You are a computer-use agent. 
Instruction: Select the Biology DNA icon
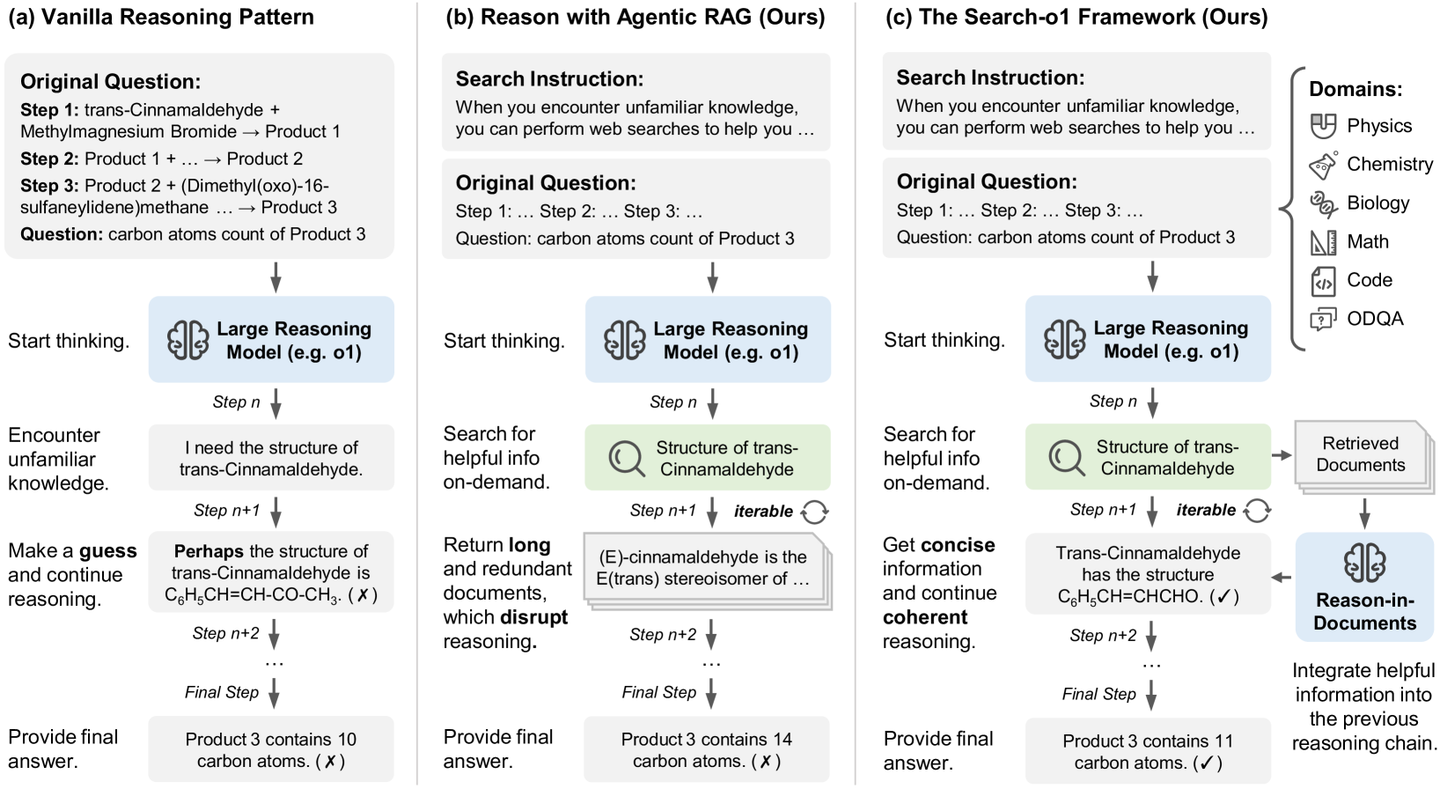(x=1322, y=202)
